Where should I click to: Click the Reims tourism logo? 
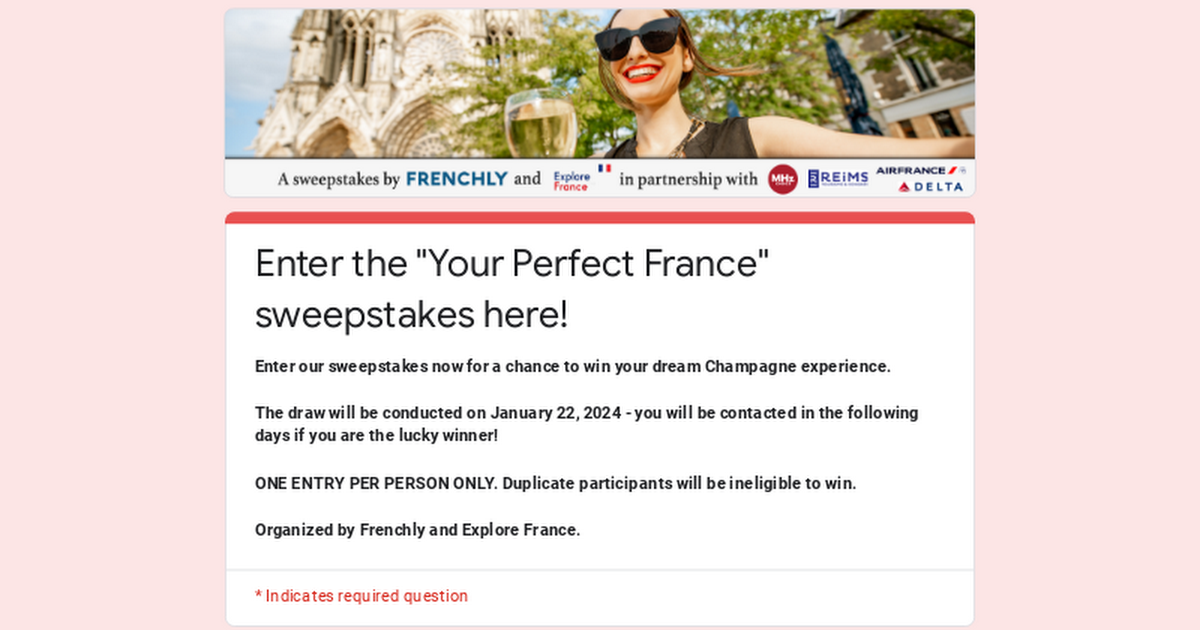click(x=838, y=179)
